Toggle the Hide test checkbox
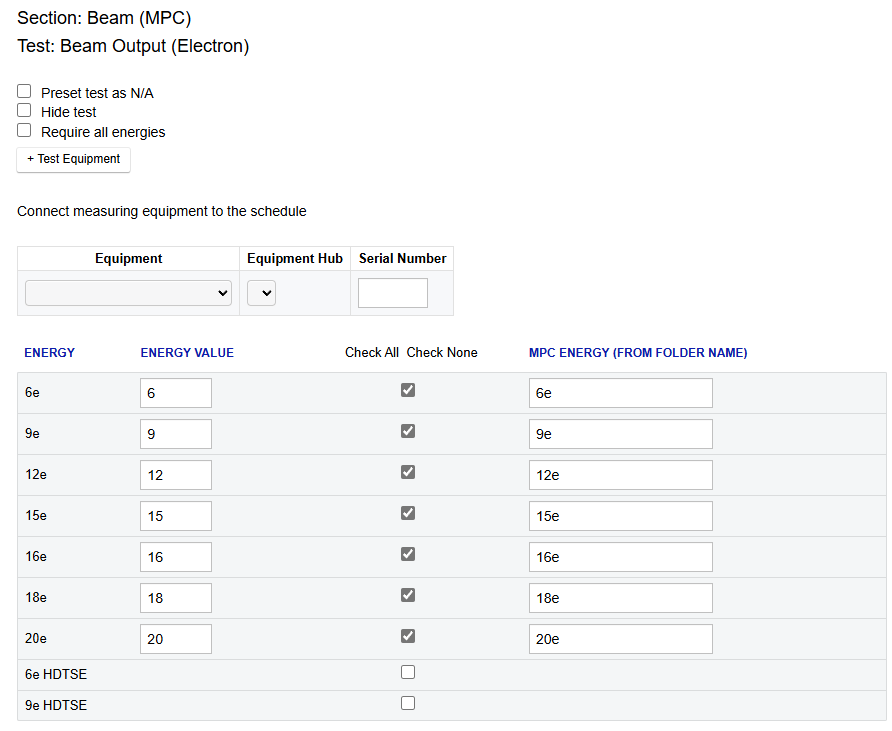This screenshot has width=892, height=731. pyautogui.click(x=25, y=111)
